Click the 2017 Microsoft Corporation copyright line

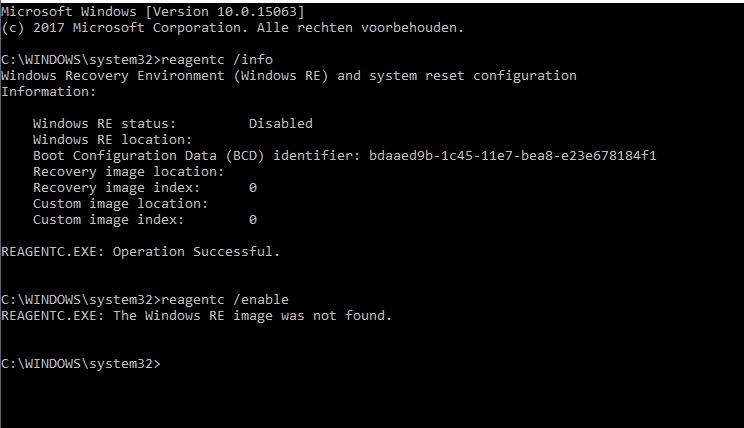click(x=232, y=27)
